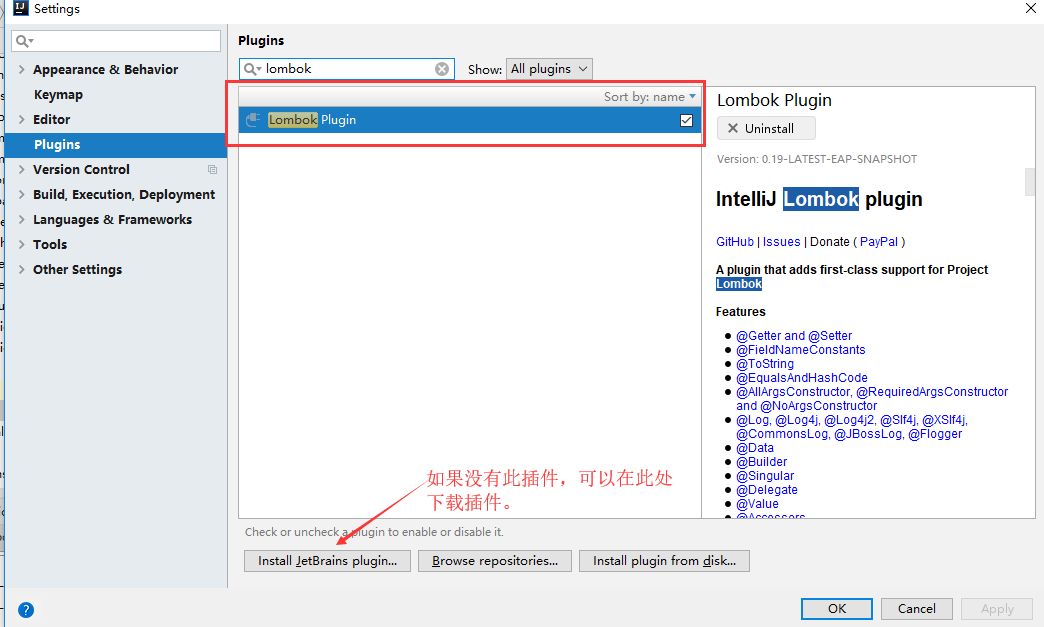Click the Lombok Plugin row icon
1044x627 pixels.
(x=252, y=120)
